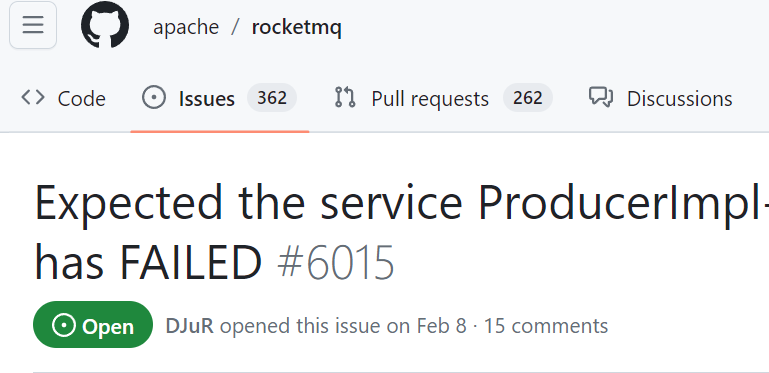
Task: Go to GitHub home via Octocat logo
Action: coord(105,25)
